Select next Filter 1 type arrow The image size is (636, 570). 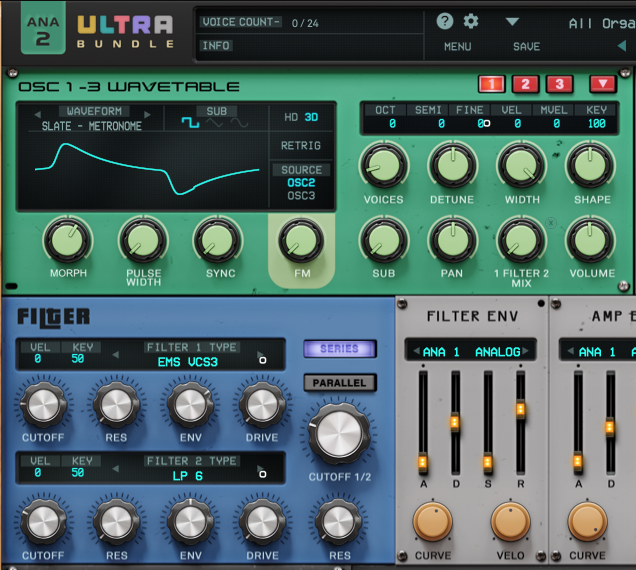pos(260,355)
